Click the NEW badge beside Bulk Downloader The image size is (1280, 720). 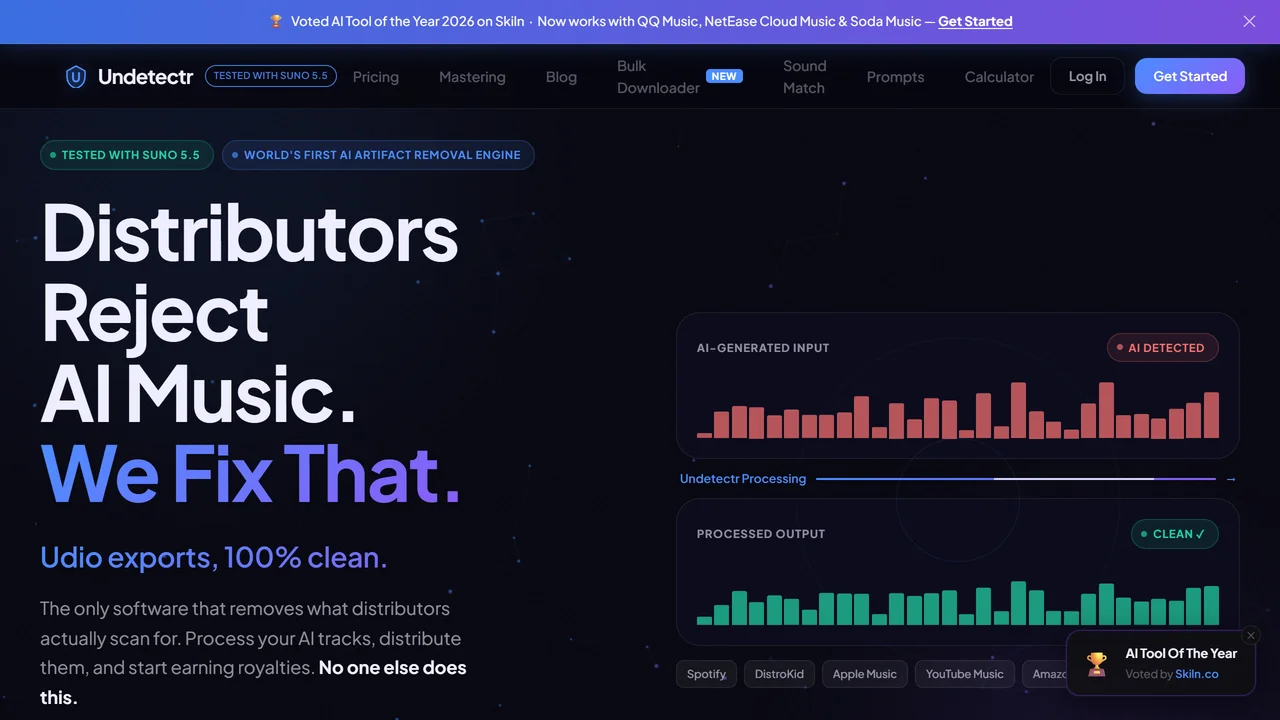pyautogui.click(x=724, y=76)
